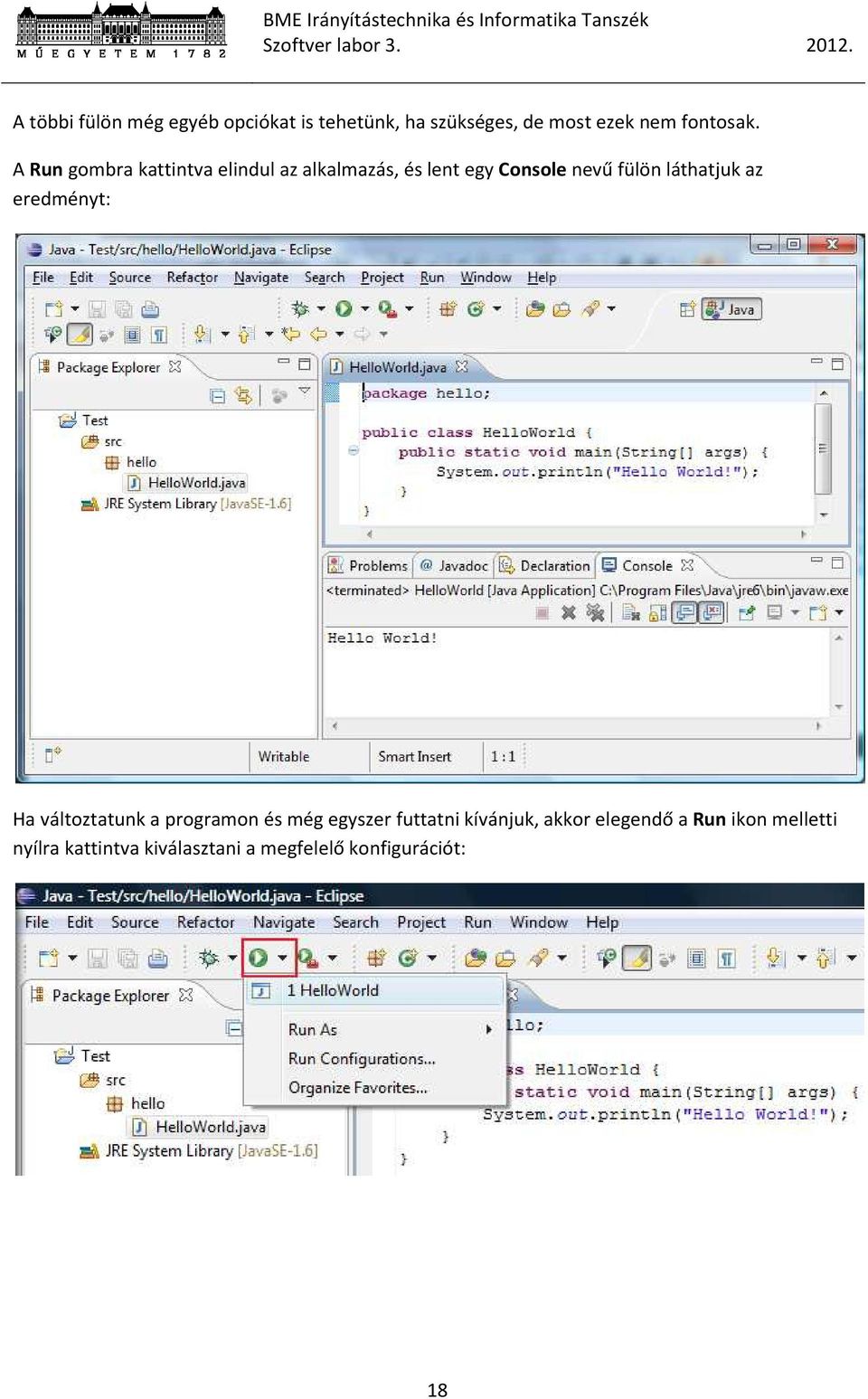Select JRE System Library in the menu-open window's tree
The image size is (868, 1399).
click(199, 1151)
